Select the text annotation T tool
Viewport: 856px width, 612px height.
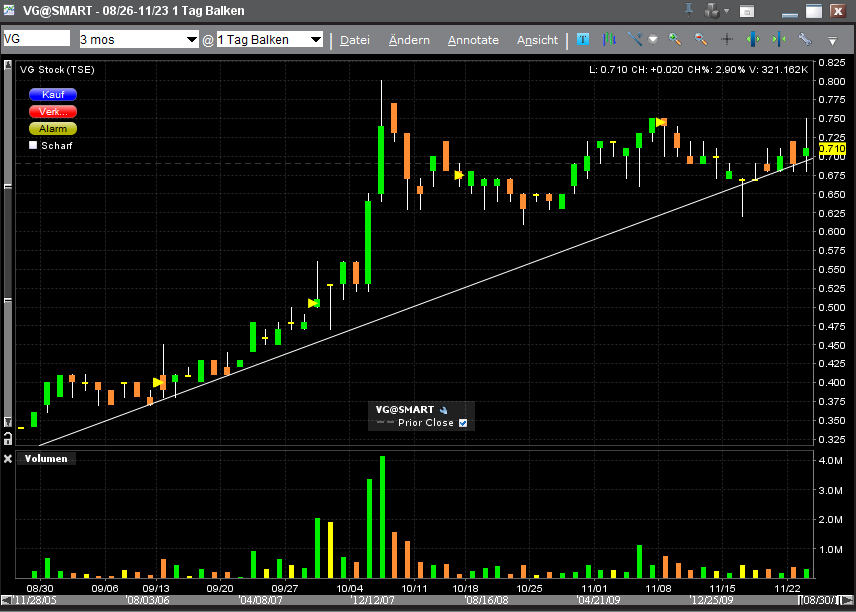(583, 39)
